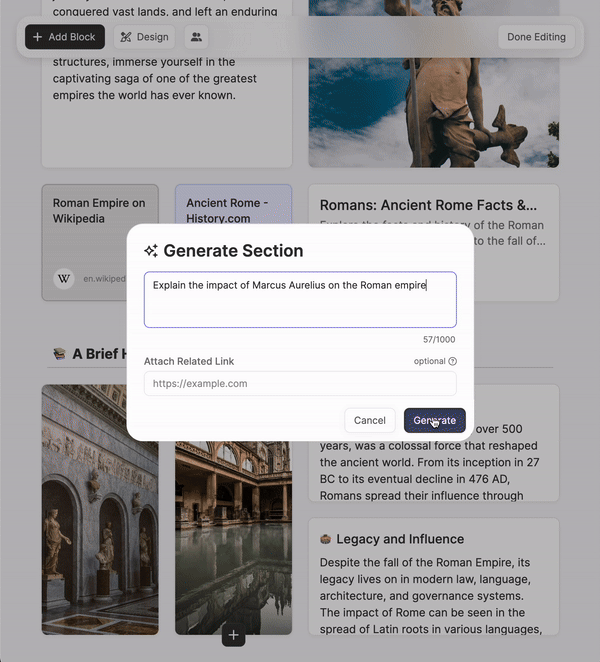Image resolution: width=600 pixels, height=662 pixels.
Task: Click Done Editing
Action: (x=536, y=37)
